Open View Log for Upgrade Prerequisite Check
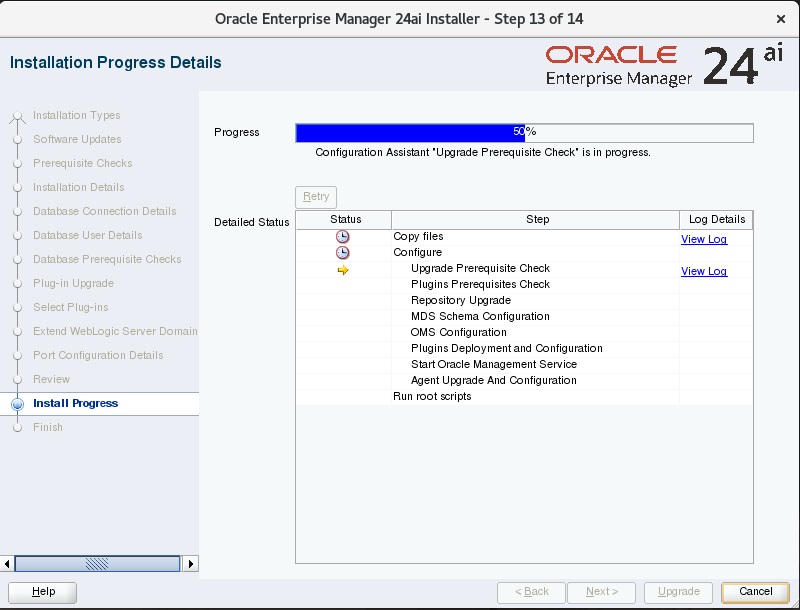This screenshot has width=800, height=610. (x=704, y=272)
